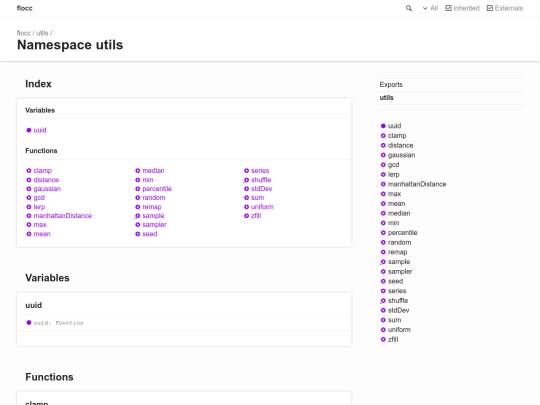
Task: Open uniform function in index
Action: pos(262,207)
